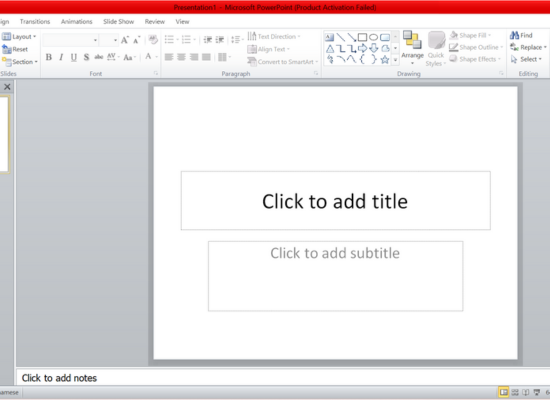The width and height of the screenshot is (550, 400).
Task: Open the Select dropdown in Editing
Action: pos(526,59)
